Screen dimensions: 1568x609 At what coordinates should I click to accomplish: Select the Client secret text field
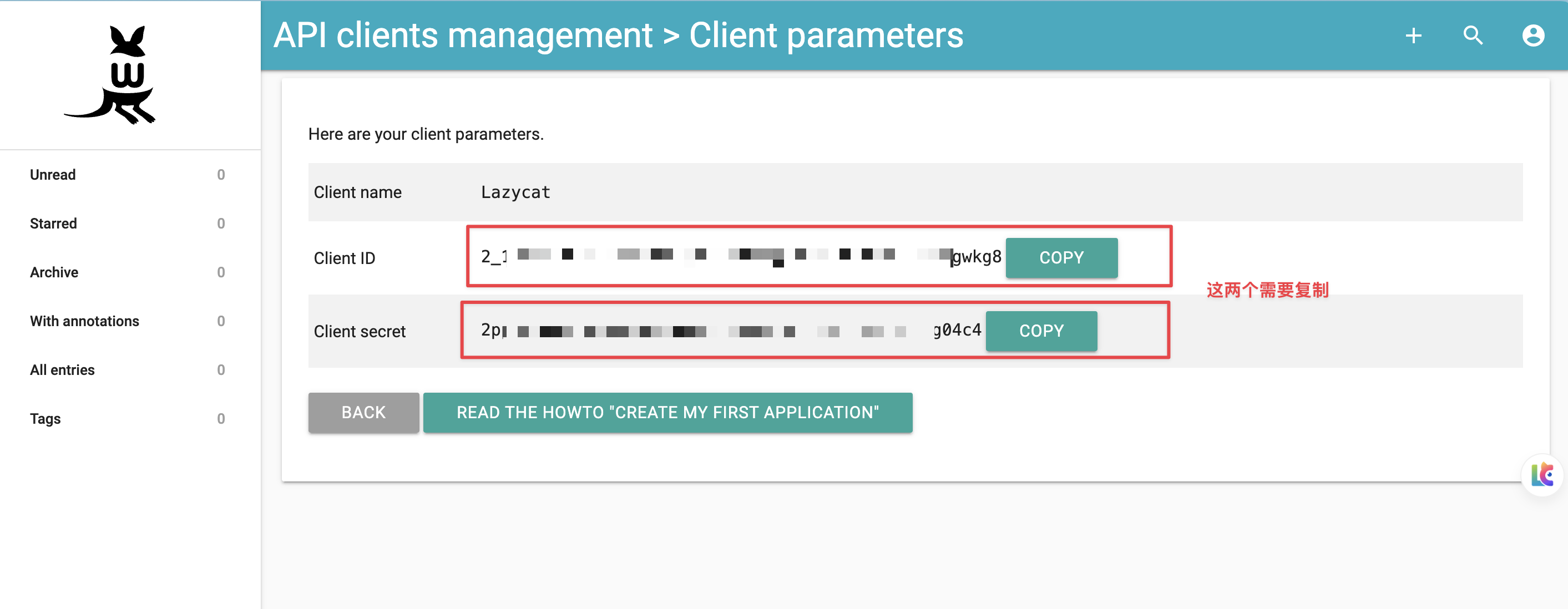(x=731, y=331)
